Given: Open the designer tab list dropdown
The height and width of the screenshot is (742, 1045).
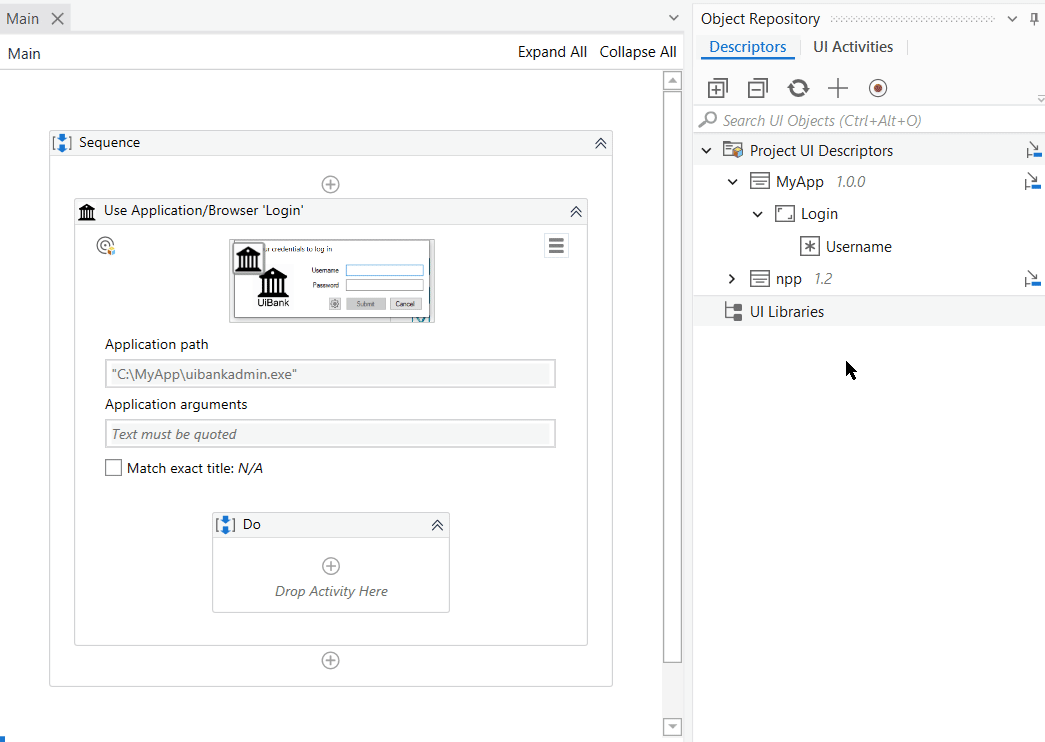Looking at the screenshot, I should click(674, 18).
